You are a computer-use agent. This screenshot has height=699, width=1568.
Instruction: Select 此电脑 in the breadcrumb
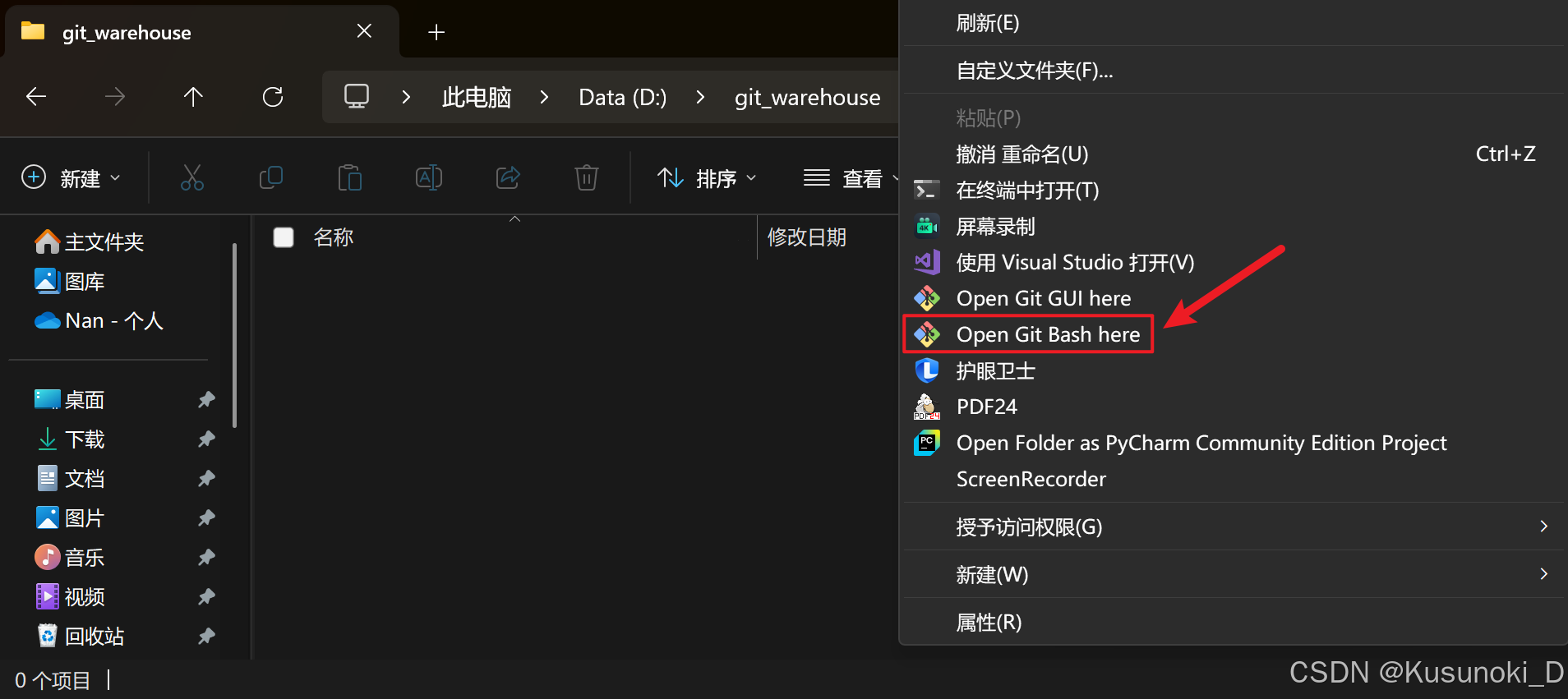pyautogui.click(x=477, y=98)
